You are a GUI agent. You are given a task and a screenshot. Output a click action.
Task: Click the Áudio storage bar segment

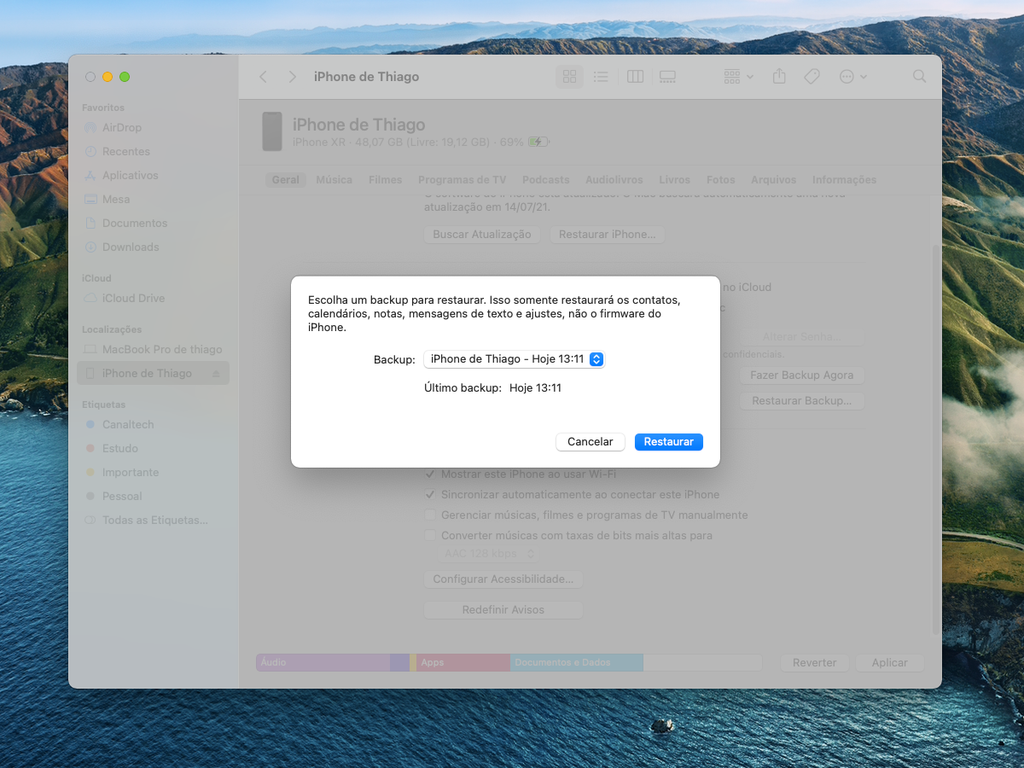pos(323,662)
